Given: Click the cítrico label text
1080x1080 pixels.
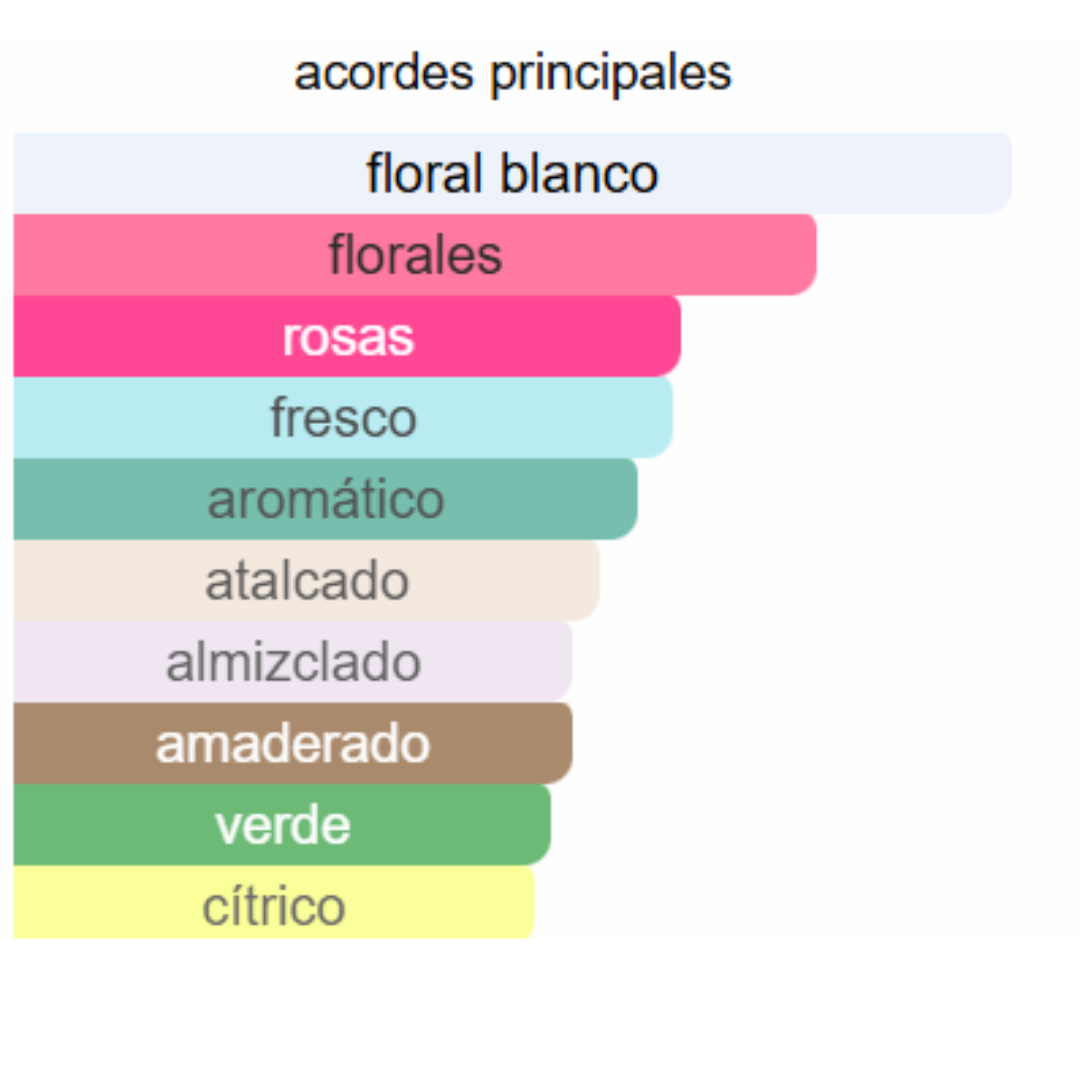Looking at the screenshot, I should [x=274, y=905].
